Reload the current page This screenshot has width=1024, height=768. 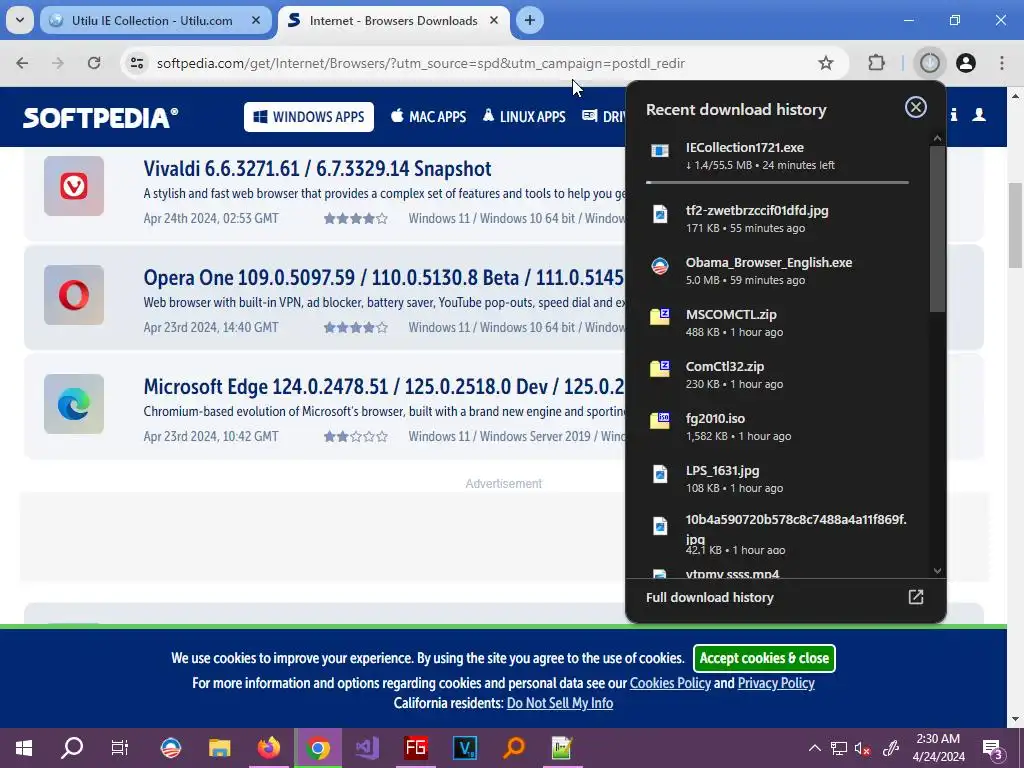tap(94, 63)
